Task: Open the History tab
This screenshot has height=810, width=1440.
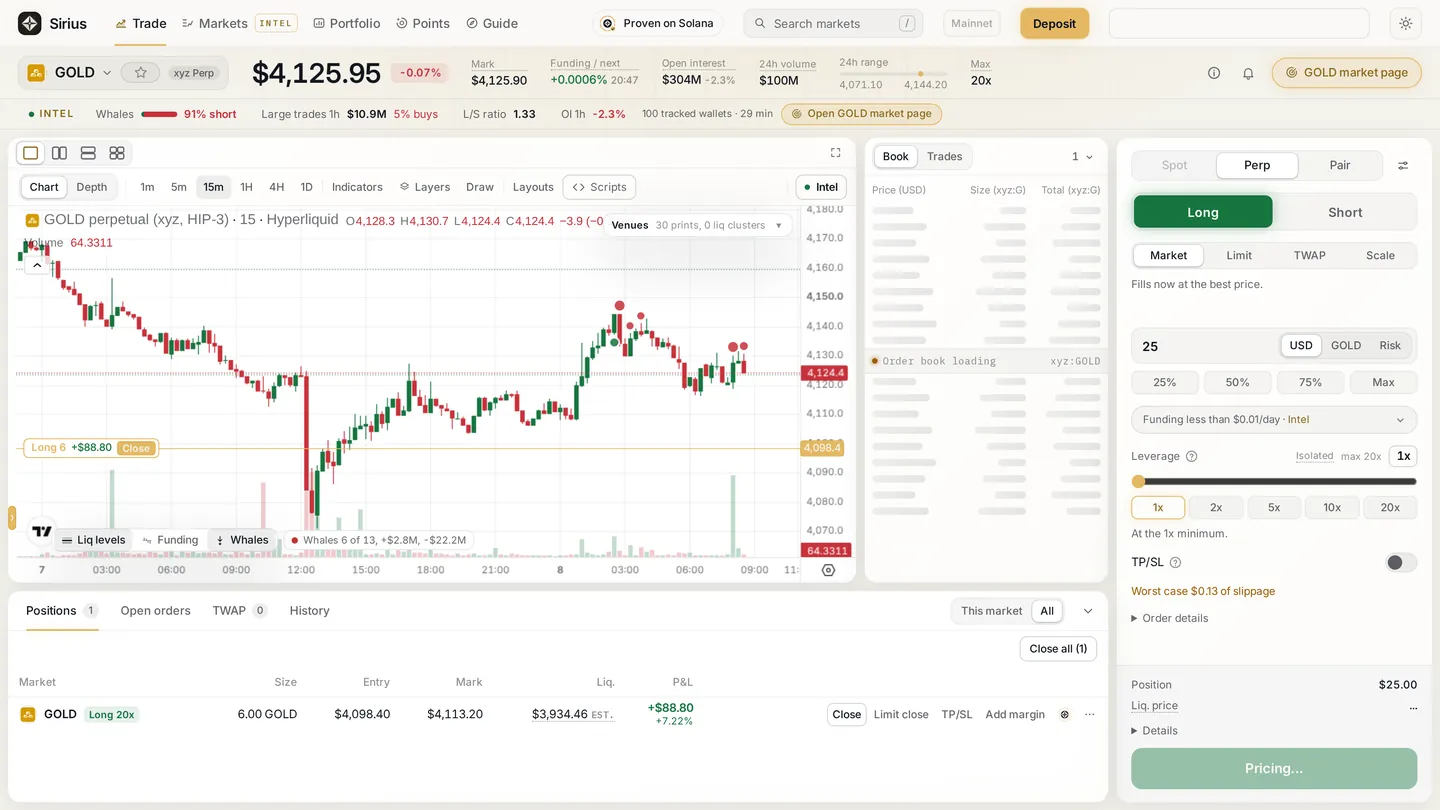Action: tap(309, 611)
